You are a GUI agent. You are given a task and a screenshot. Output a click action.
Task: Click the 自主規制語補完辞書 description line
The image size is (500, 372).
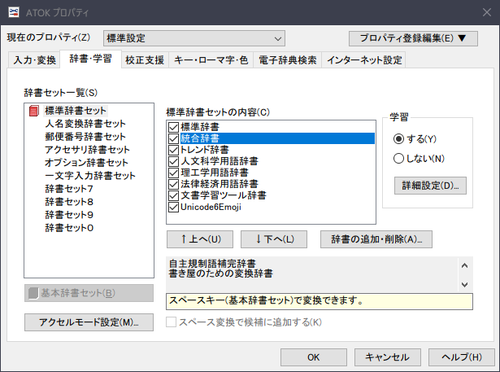[x=212, y=264]
